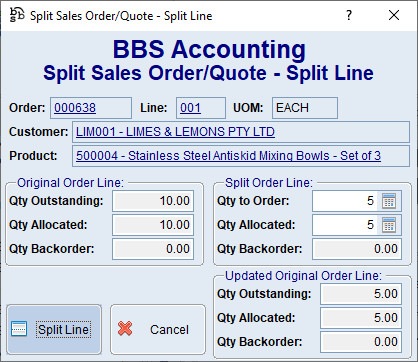Focus the split Qty Allocated input
Image resolution: width=418 pixels, height=362 pixels.
(345, 225)
